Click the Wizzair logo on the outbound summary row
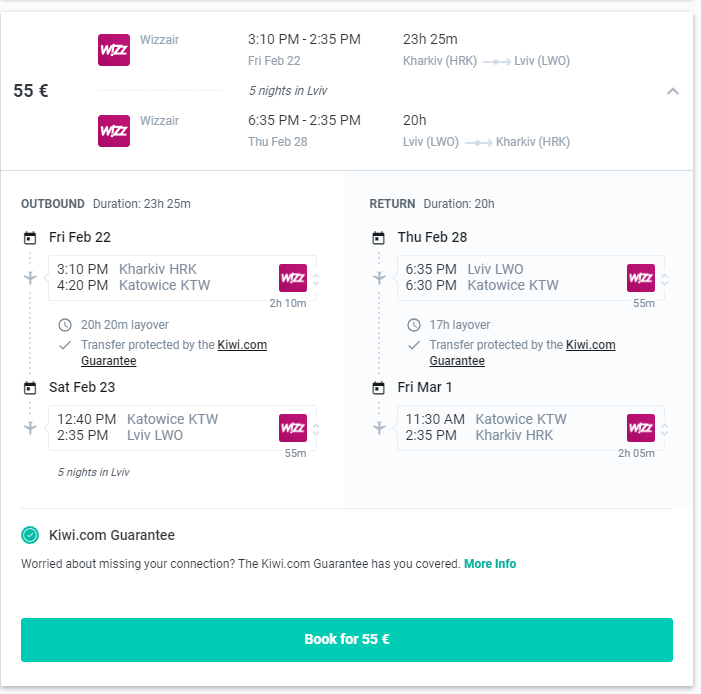 click(113, 50)
